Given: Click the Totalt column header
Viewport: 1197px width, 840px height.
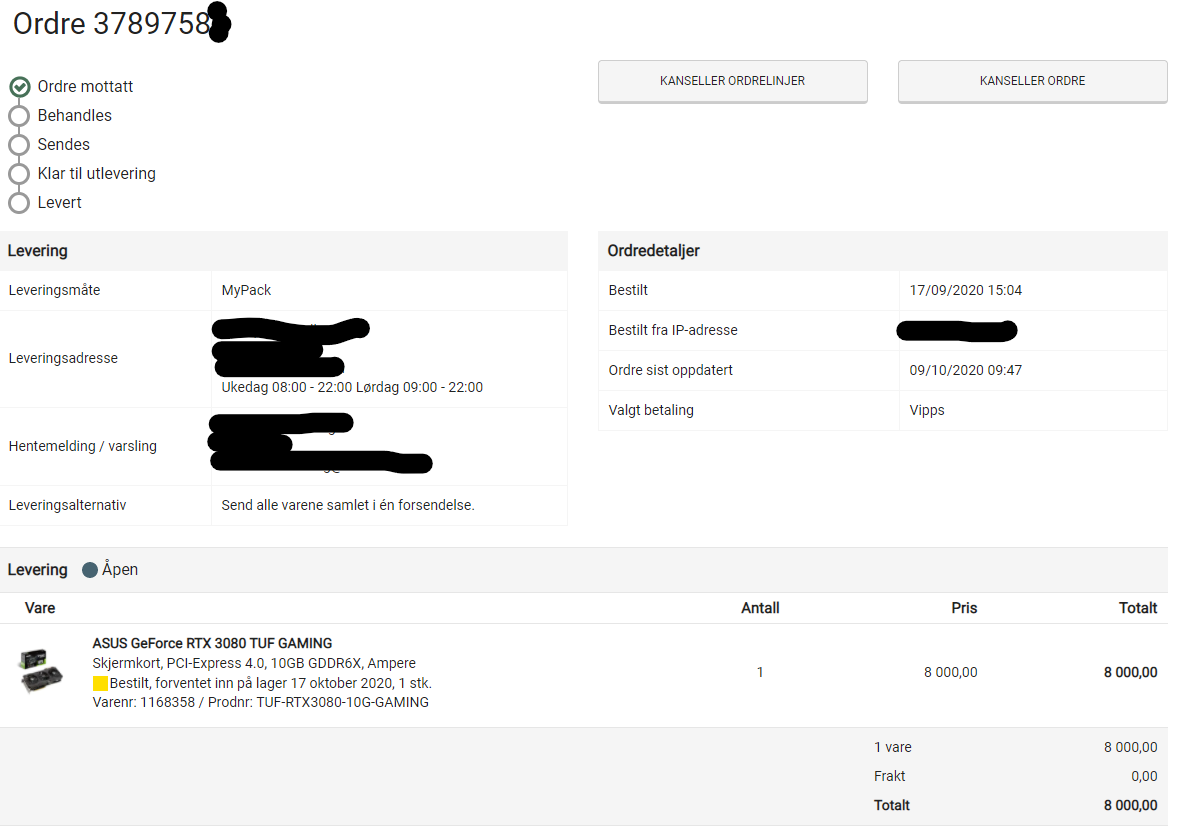Looking at the screenshot, I should pyautogui.click(x=1137, y=608).
